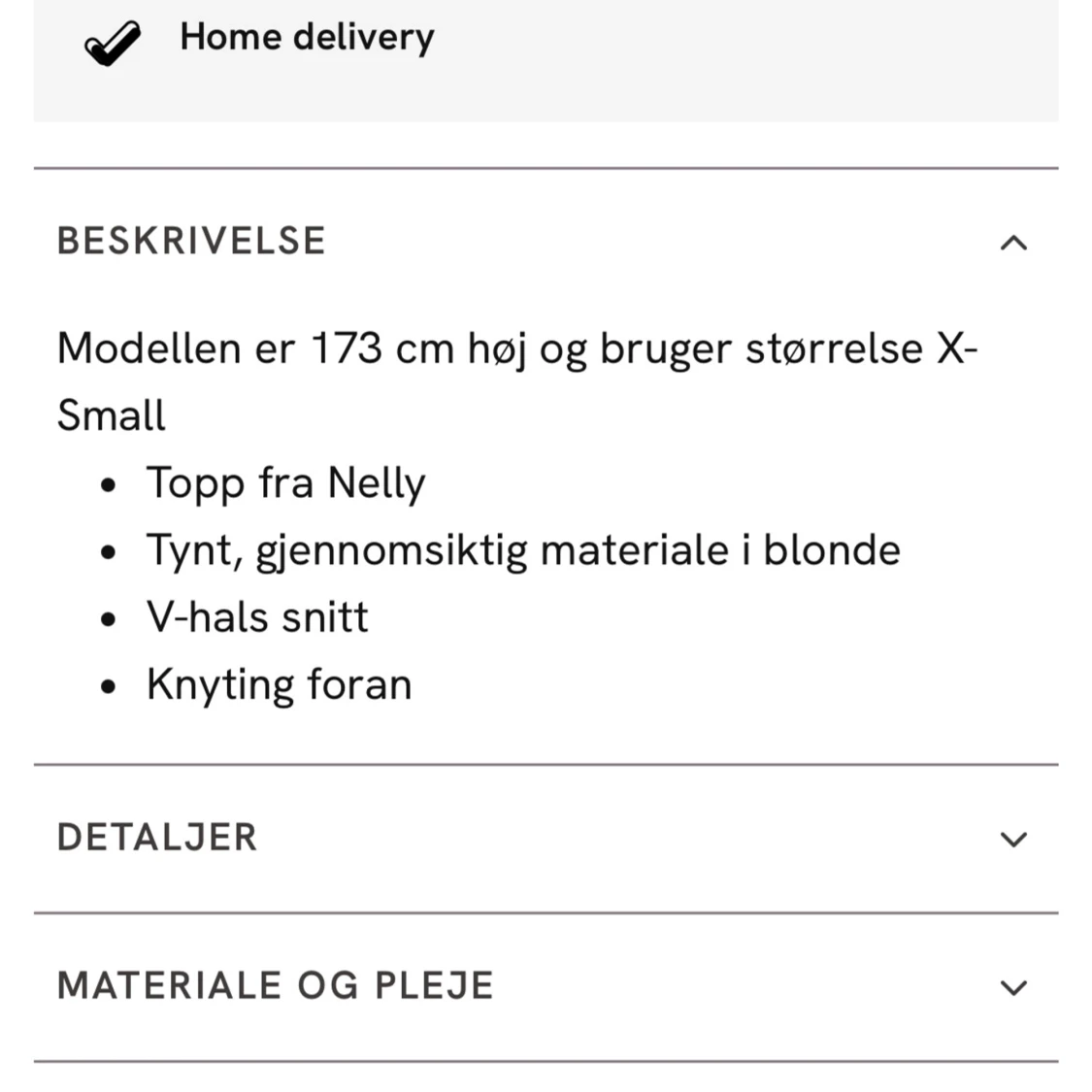
Task: Click the Knyting foran list item
Action: 280,684
